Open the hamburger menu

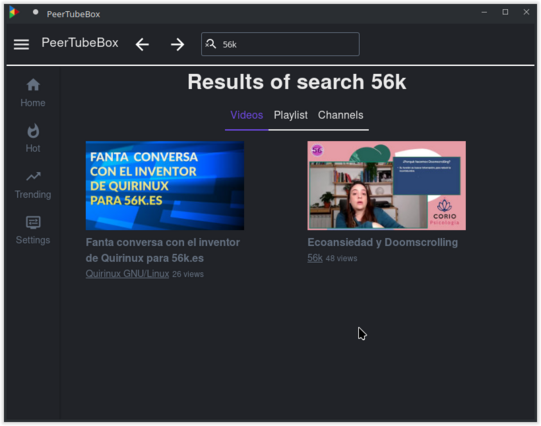[x=21, y=44]
